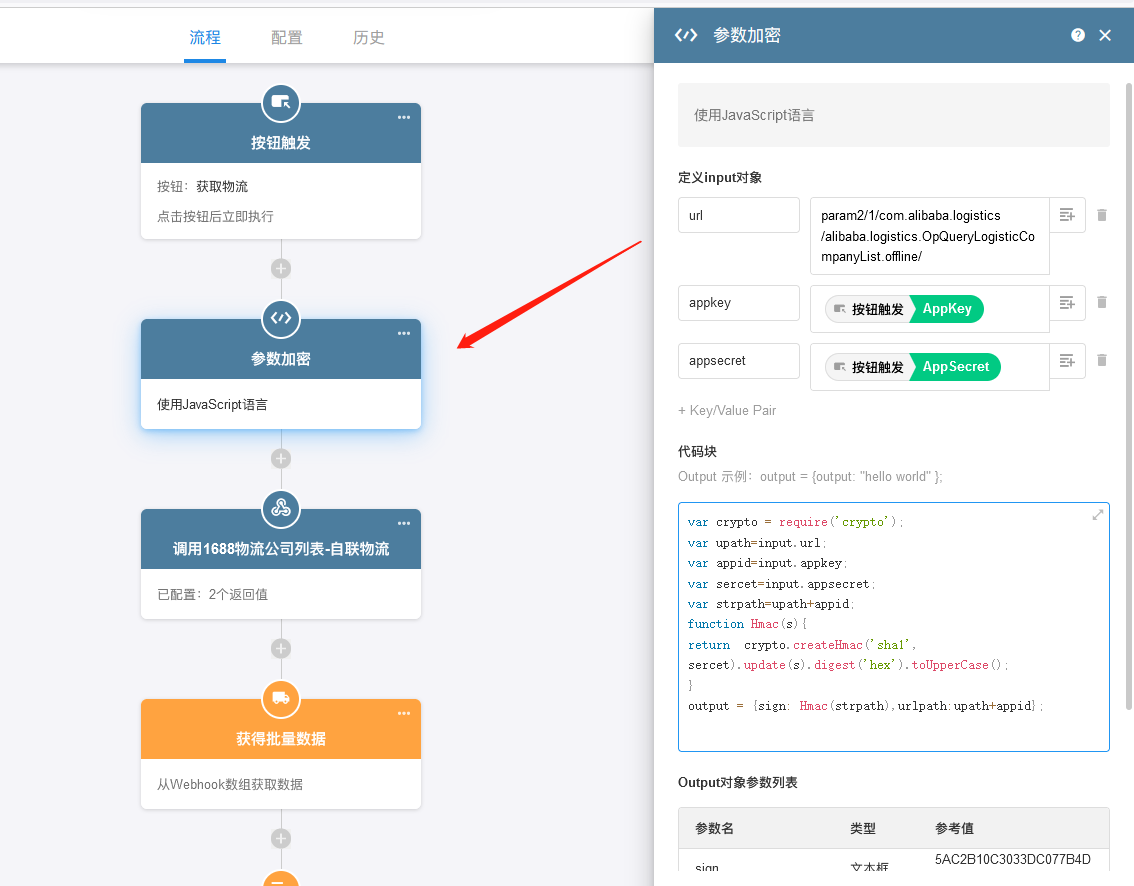Delete the appsecret input pair
Screen dimensions: 1134x886
[x=1101, y=360]
